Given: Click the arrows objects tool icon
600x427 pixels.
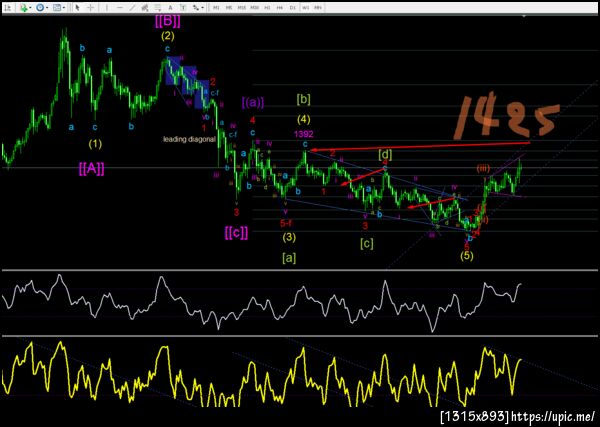Looking at the screenshot, I should pyautogui.click(x=196, y=8).
